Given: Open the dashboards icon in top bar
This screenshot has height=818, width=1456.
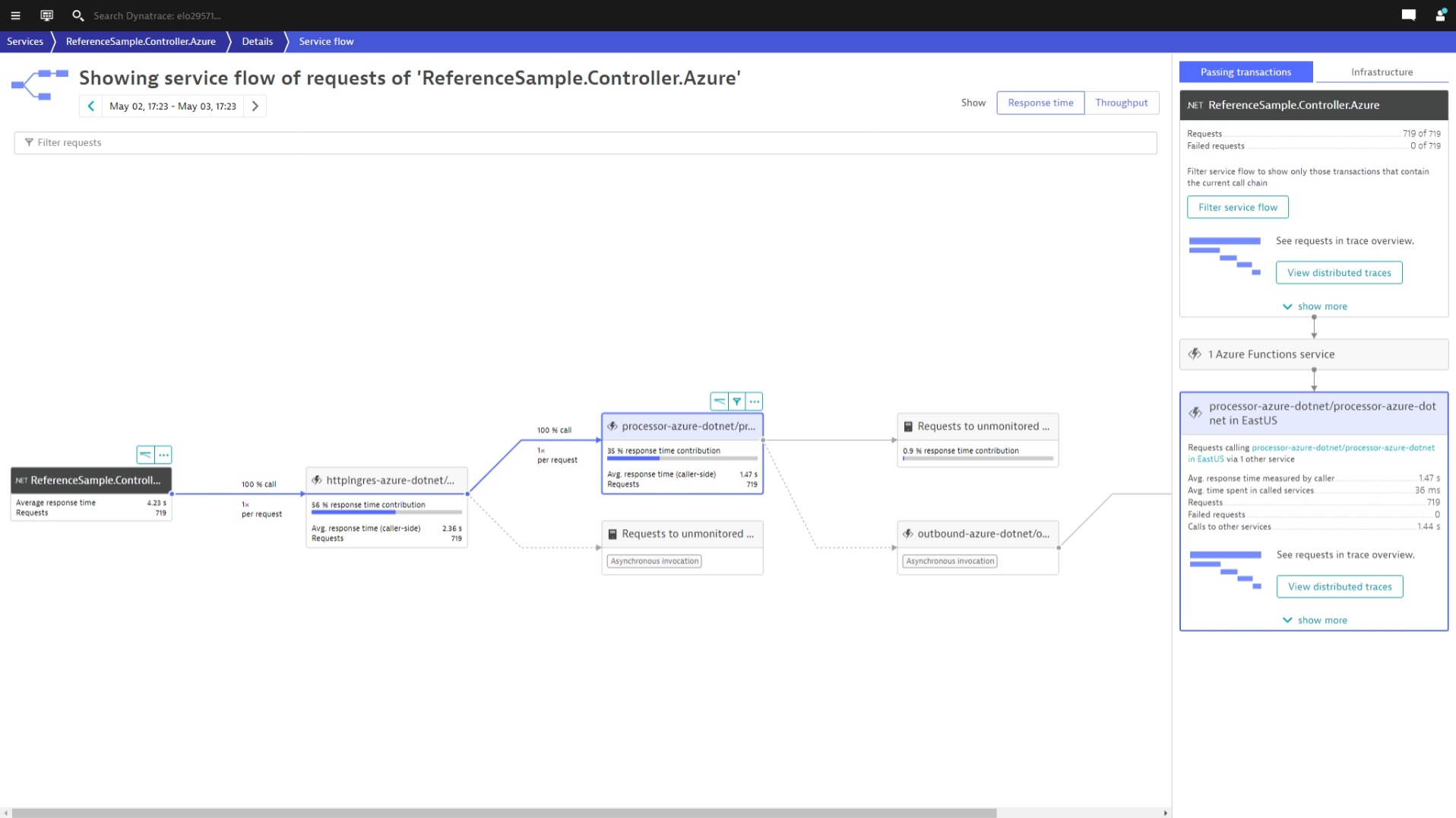Looking at the screenshot, I should pyautogui.click(x=46, y=15).
